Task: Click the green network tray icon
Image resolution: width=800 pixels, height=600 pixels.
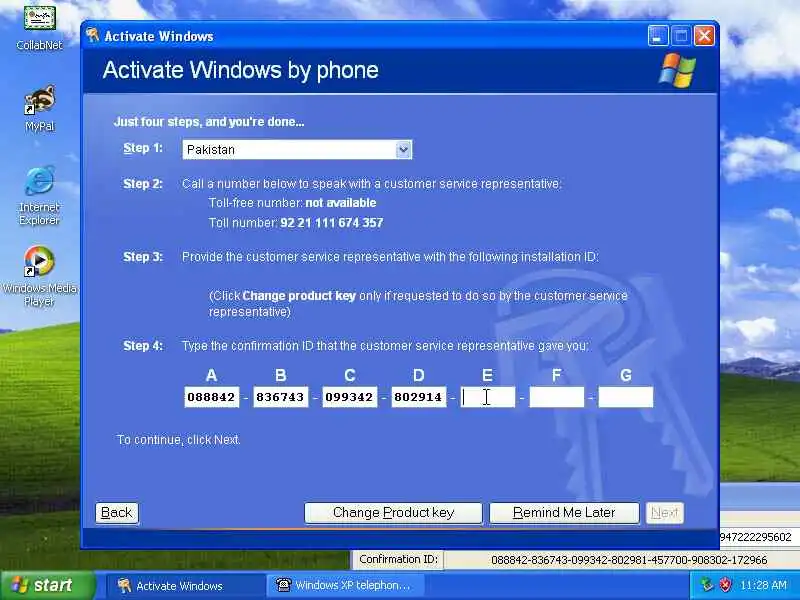Action: tap(707, 585)
